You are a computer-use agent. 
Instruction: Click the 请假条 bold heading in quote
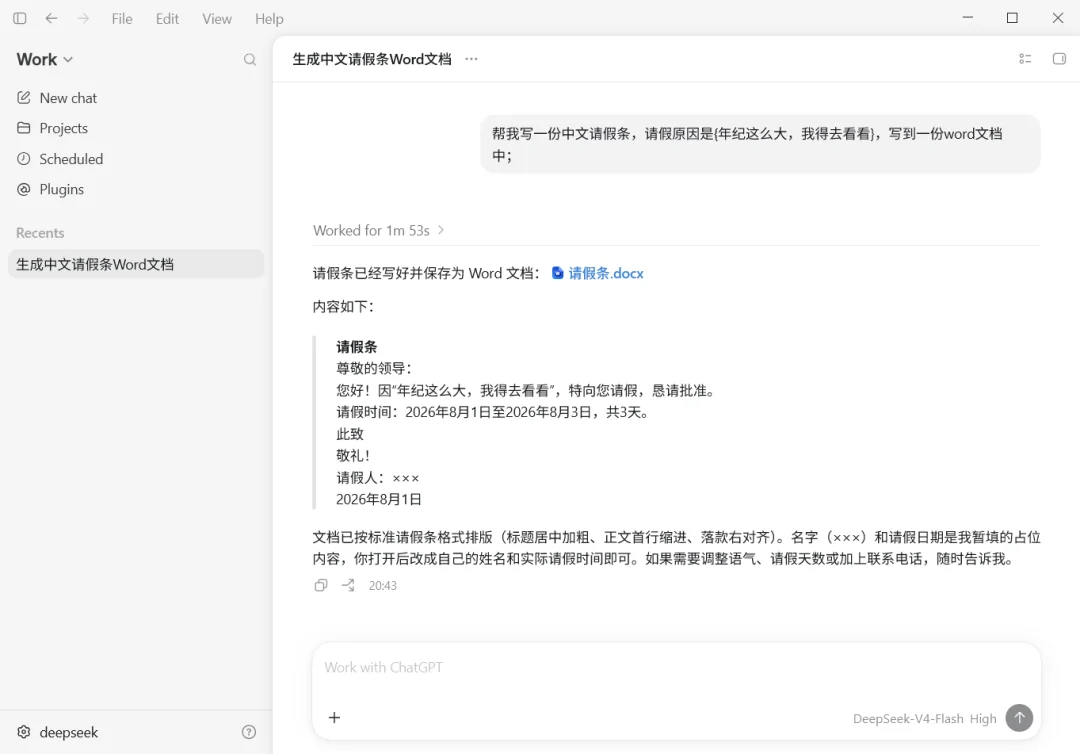point(356,347)
